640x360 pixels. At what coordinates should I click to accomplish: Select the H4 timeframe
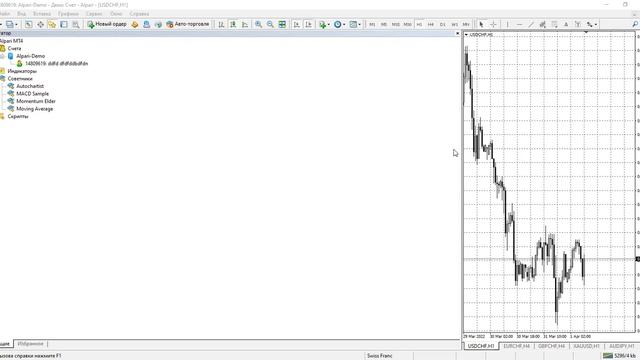tap(431, 24)
